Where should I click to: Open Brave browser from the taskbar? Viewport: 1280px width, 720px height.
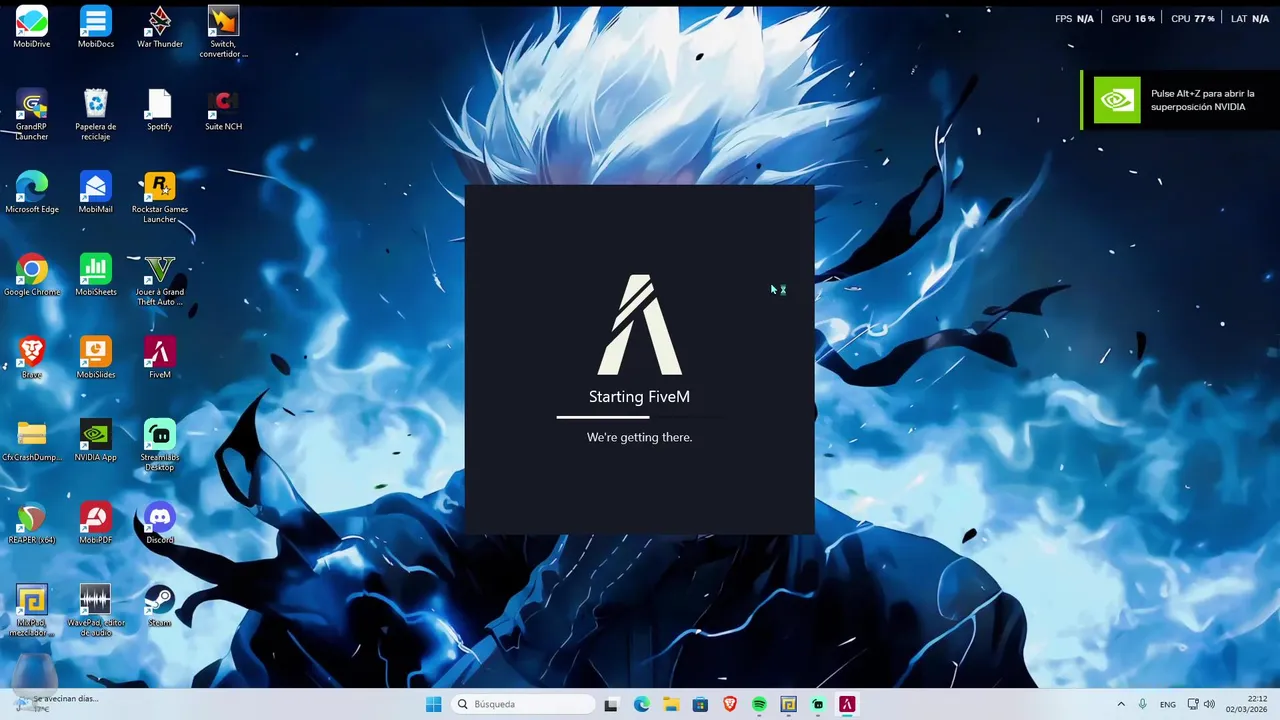point(730,704)
